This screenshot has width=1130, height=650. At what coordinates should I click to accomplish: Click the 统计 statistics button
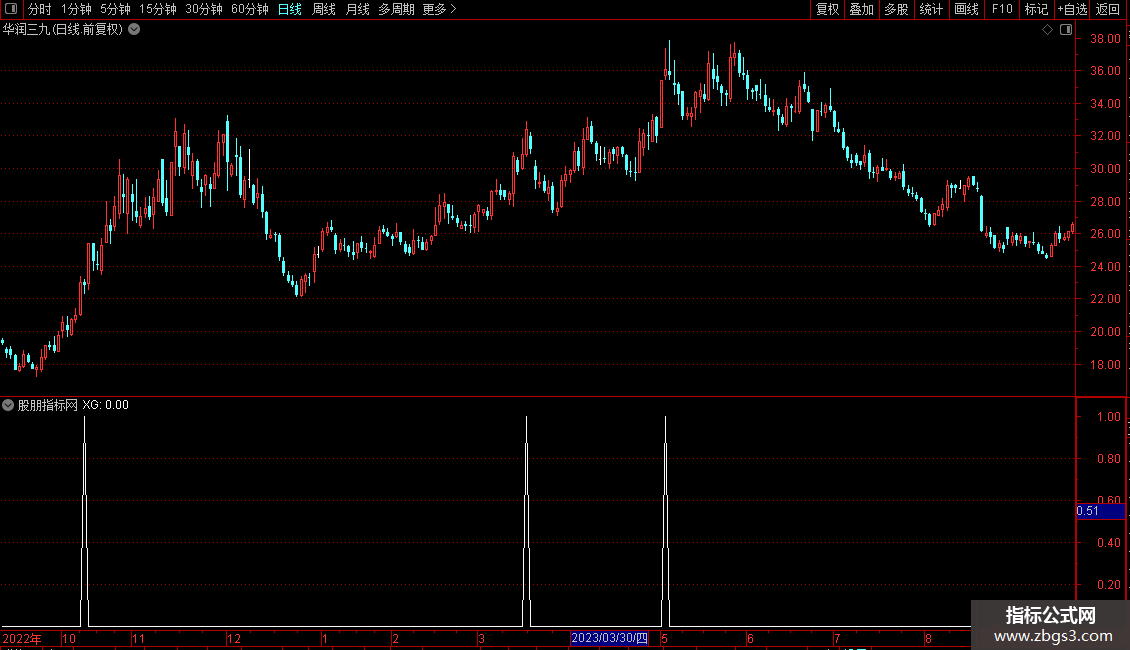[931, 9]
